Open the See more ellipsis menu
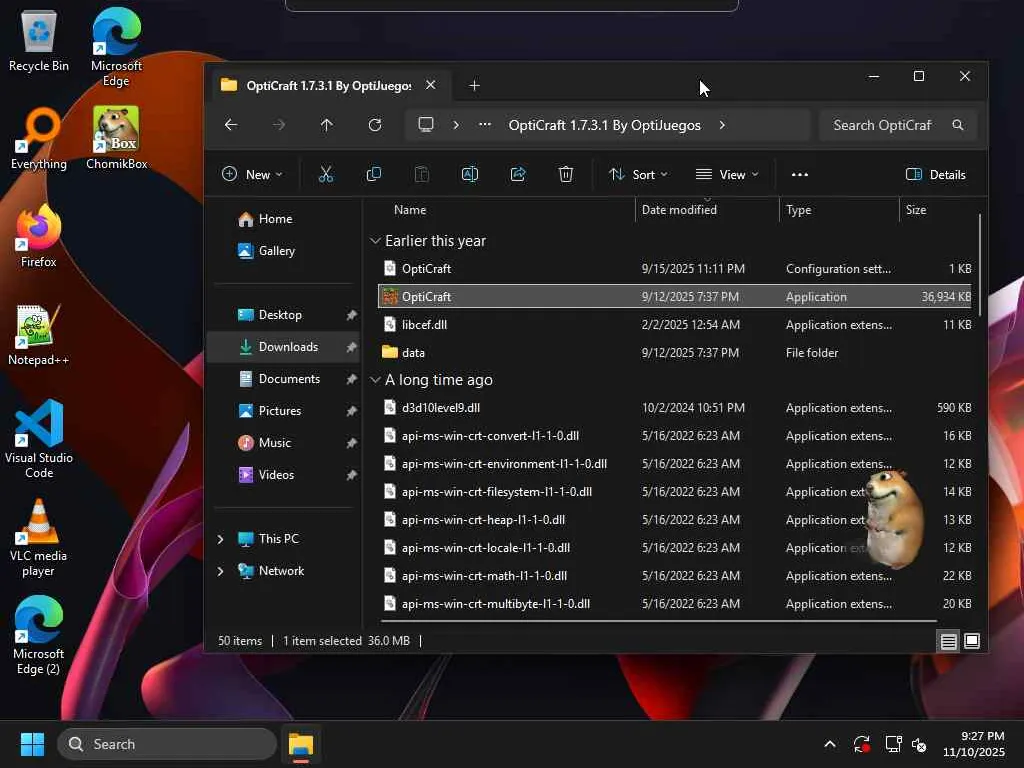Image resolution: width=1024 pixels, height=768 pixels. [x=799, y=174]
